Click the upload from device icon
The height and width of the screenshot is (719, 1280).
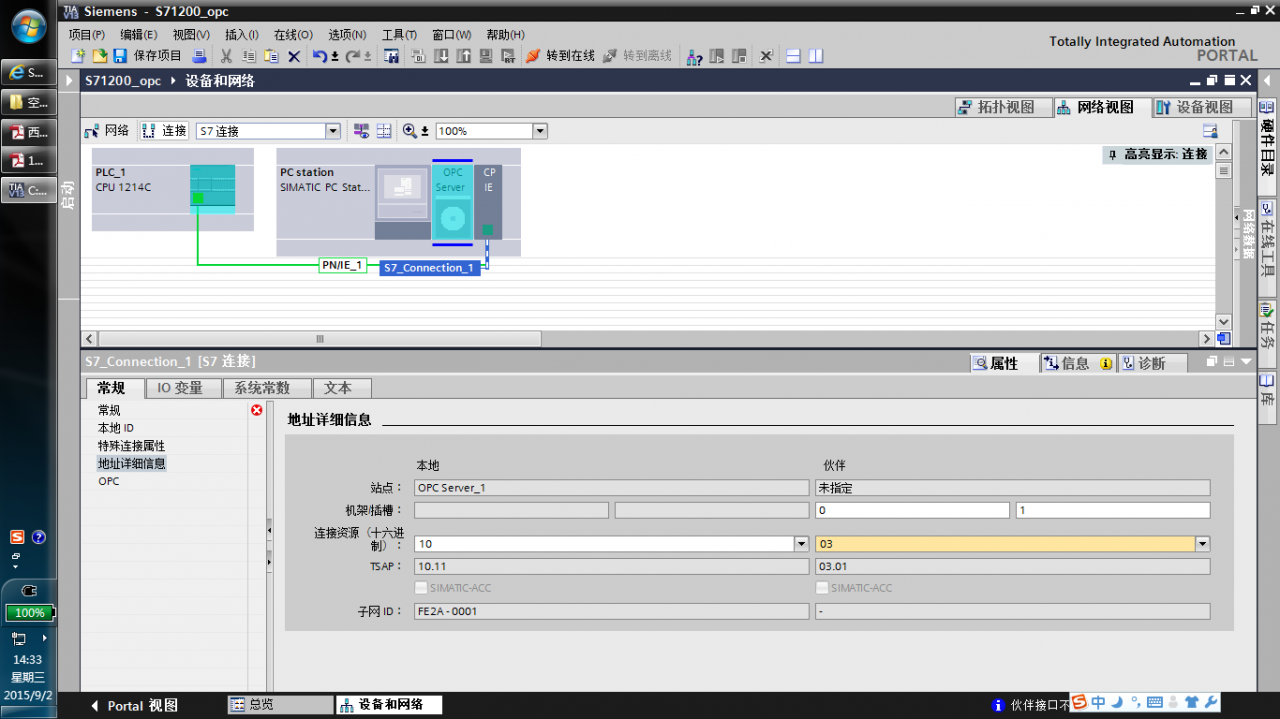tap(464, 56)
